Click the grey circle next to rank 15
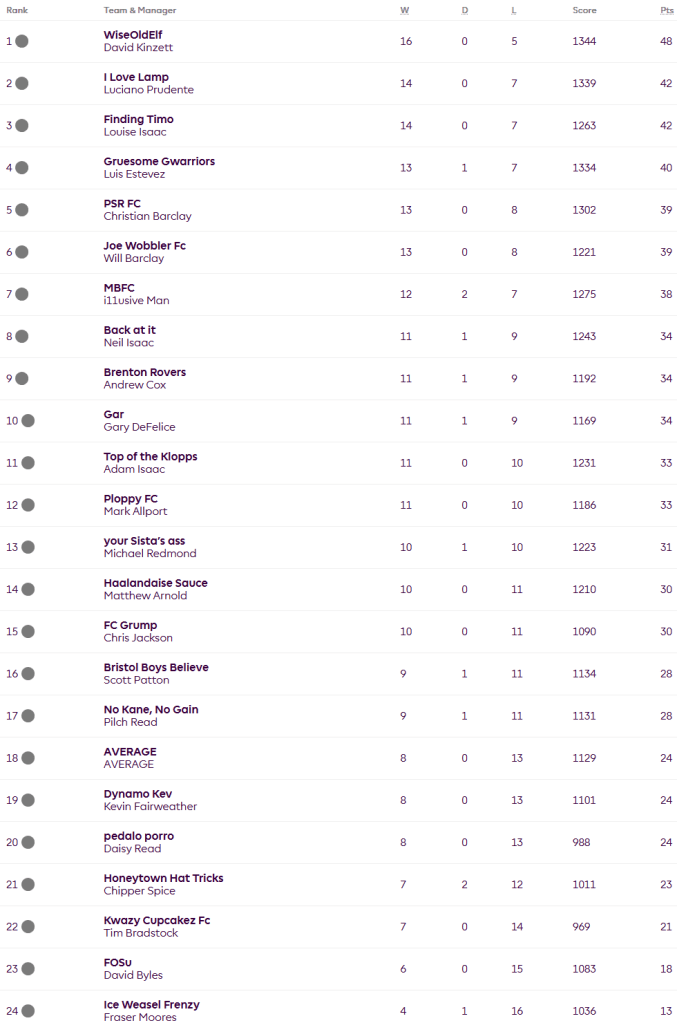677x1023 pixels. point(28,632)
